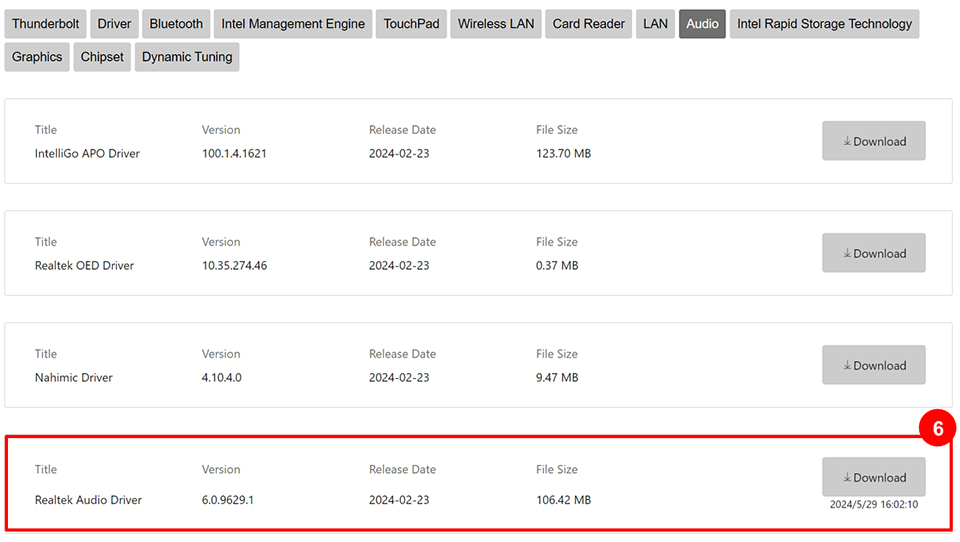Click the Realtek OED Driver title

[x=84, y=265]
